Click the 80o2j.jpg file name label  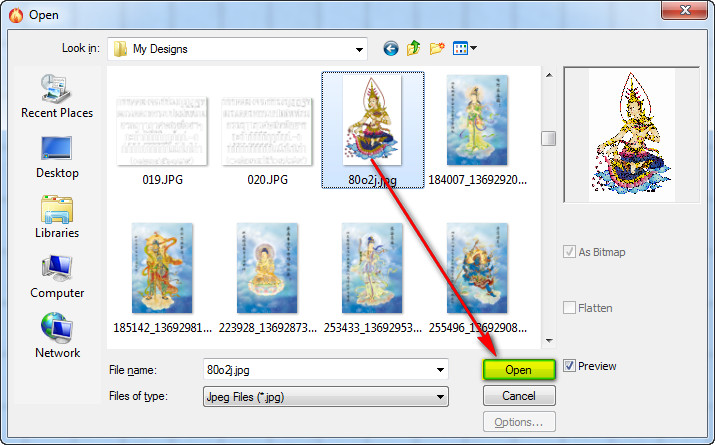[x=372, y=180]
